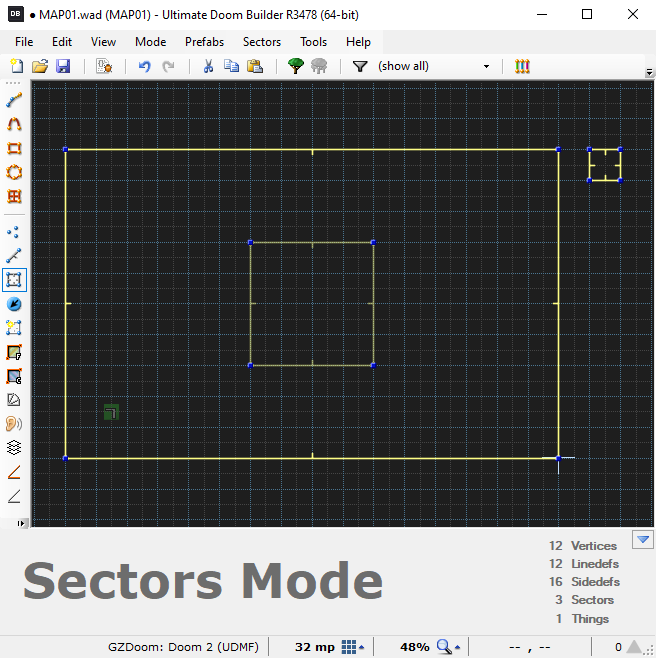
Task: Select the Draw Lines tool
Action: (x=14, y=100)
